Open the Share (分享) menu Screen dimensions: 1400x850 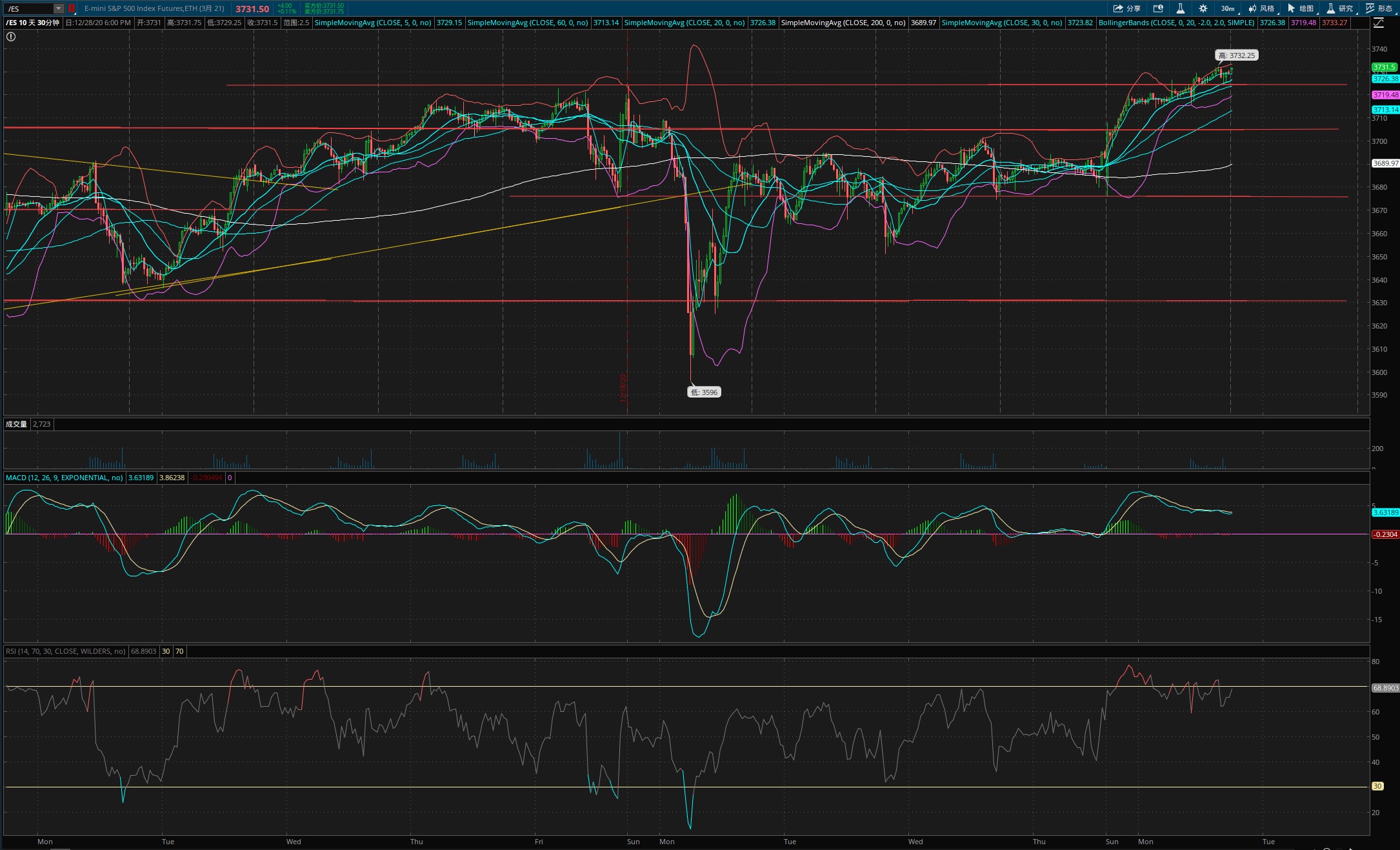pyautogui.click(x=1126, y=8)
